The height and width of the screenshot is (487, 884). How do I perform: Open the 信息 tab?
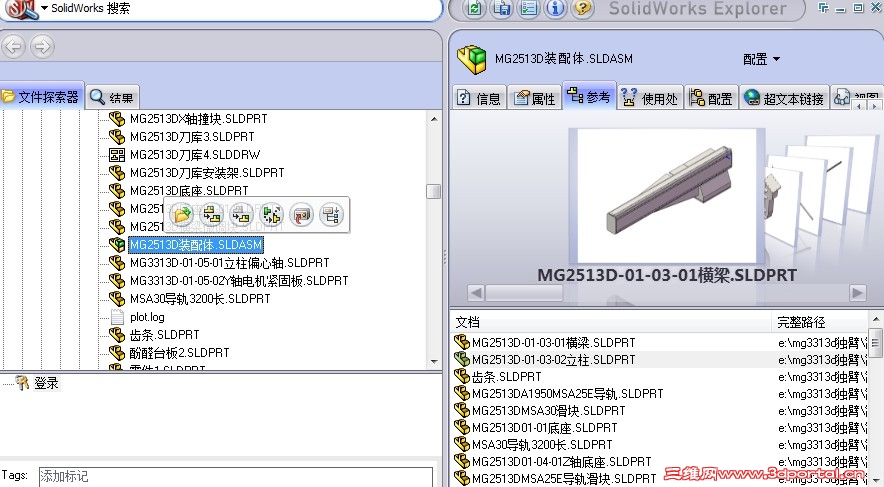[478, 98]
